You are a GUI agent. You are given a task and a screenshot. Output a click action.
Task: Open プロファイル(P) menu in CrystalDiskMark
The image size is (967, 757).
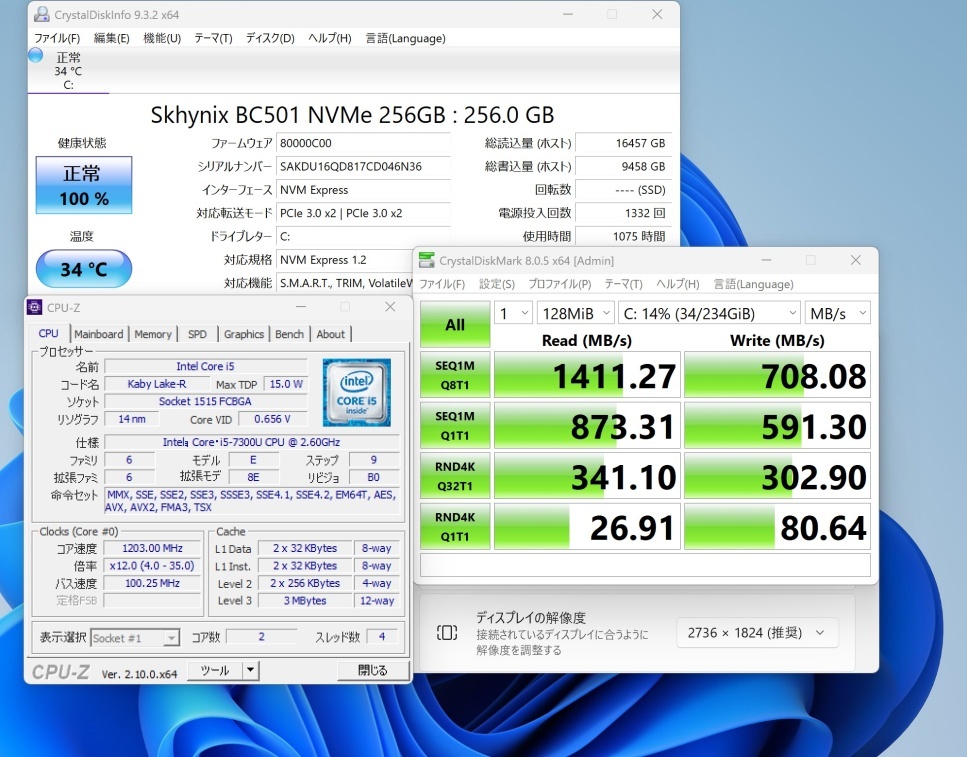point(559,284)
